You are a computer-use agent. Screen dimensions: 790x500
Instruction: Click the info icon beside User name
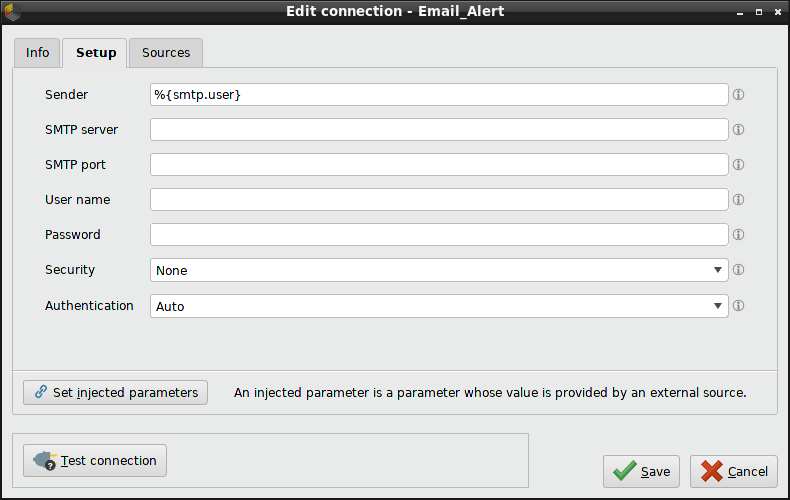739,200
